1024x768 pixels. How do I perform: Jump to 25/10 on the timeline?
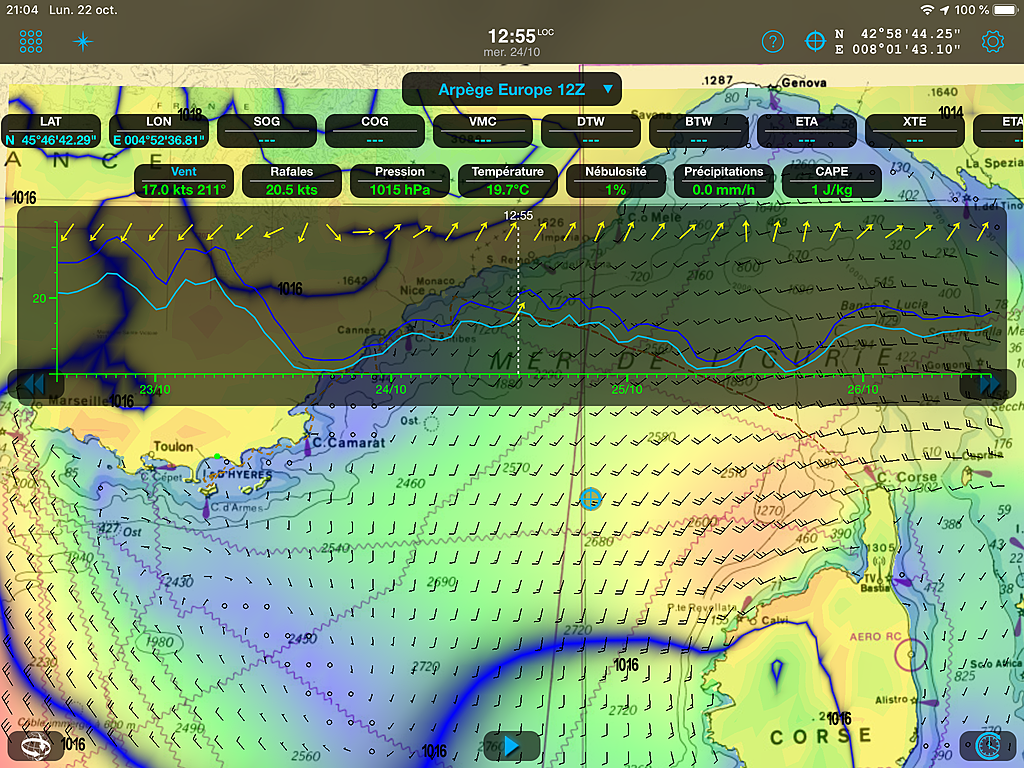point(627,390)
